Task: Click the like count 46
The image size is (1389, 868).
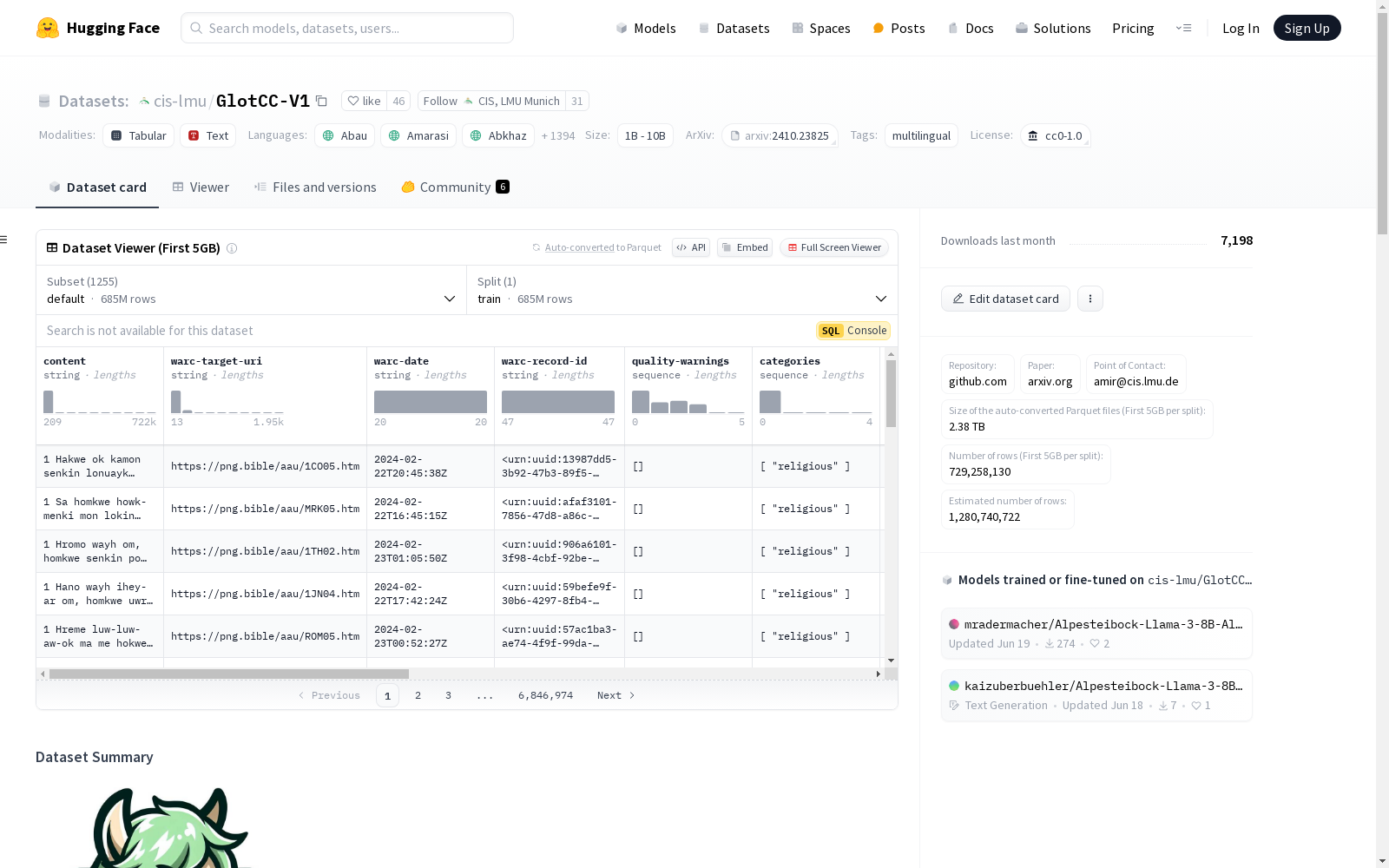Action: click(x=398, y=101)
